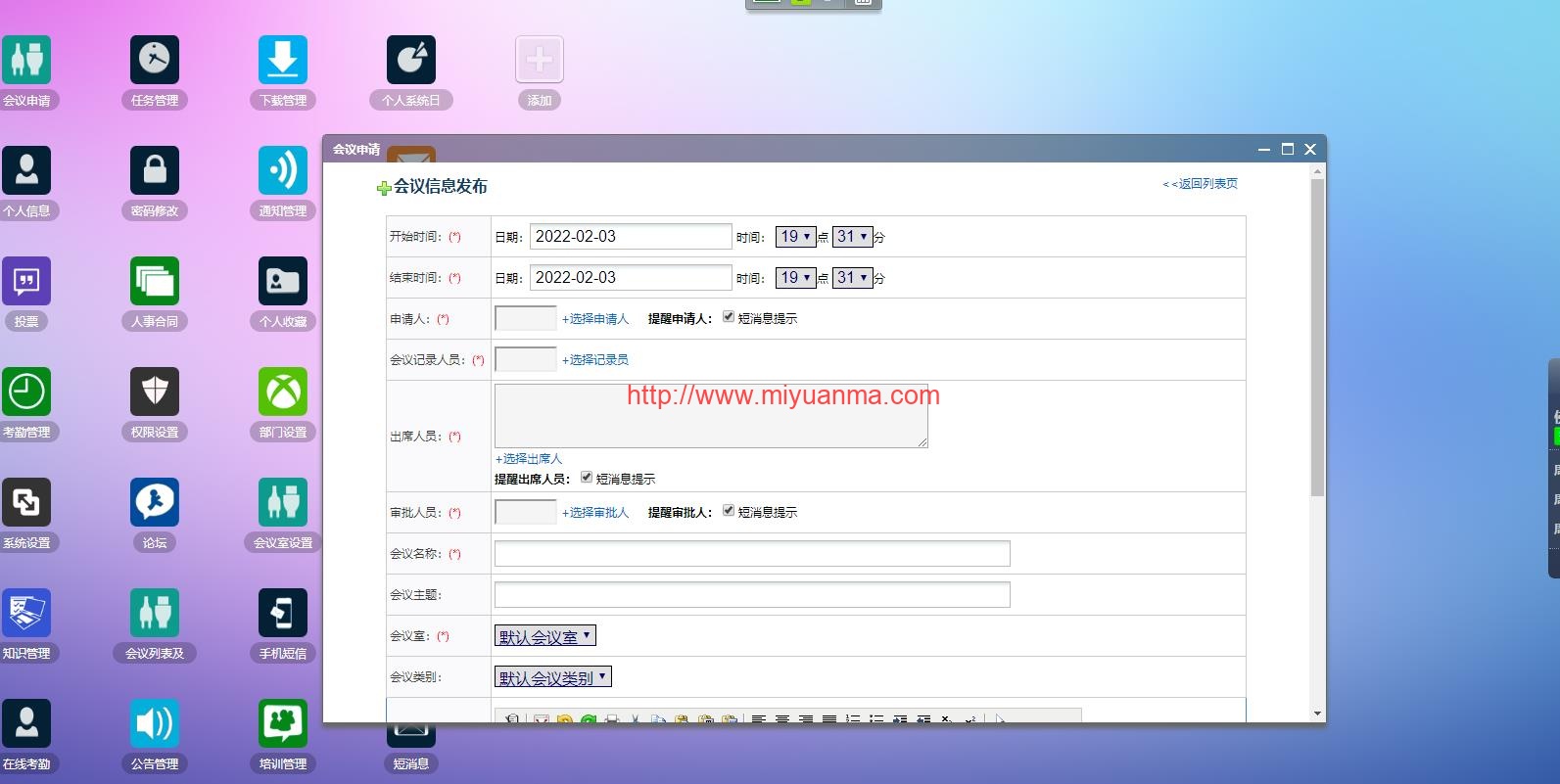Open the 考勤管理 clock icon
Image resolution: width=1560 pixels, height=784 pixels.
(x=26, y=392)
